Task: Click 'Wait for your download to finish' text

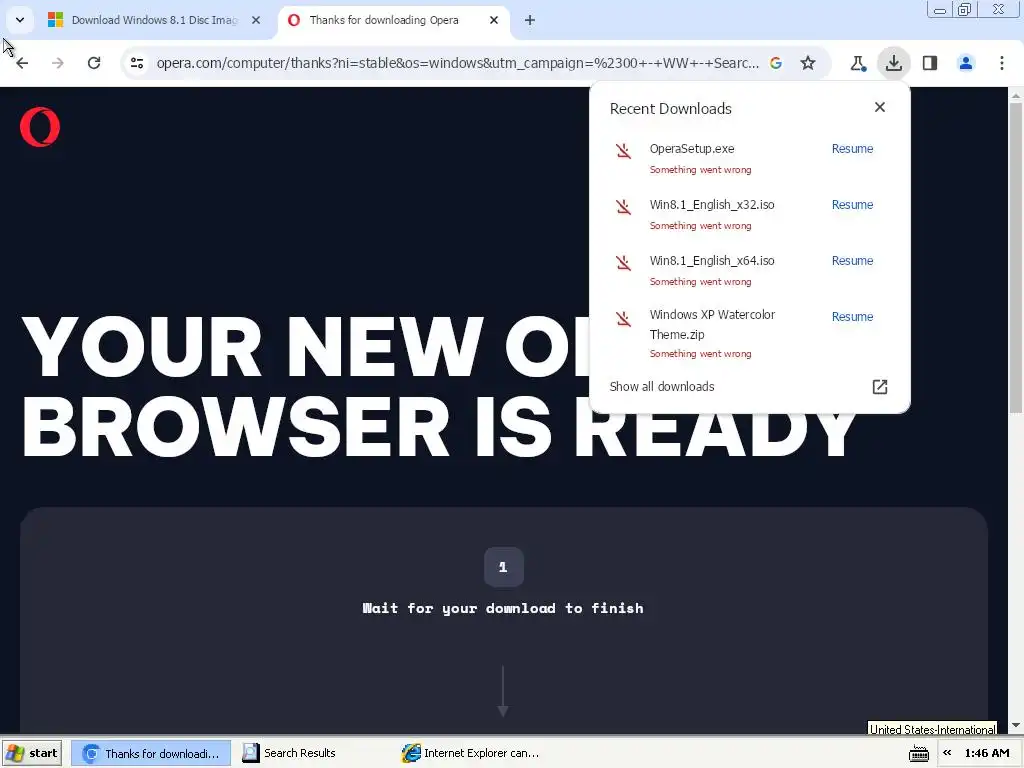Action: (x=503, y=609)
